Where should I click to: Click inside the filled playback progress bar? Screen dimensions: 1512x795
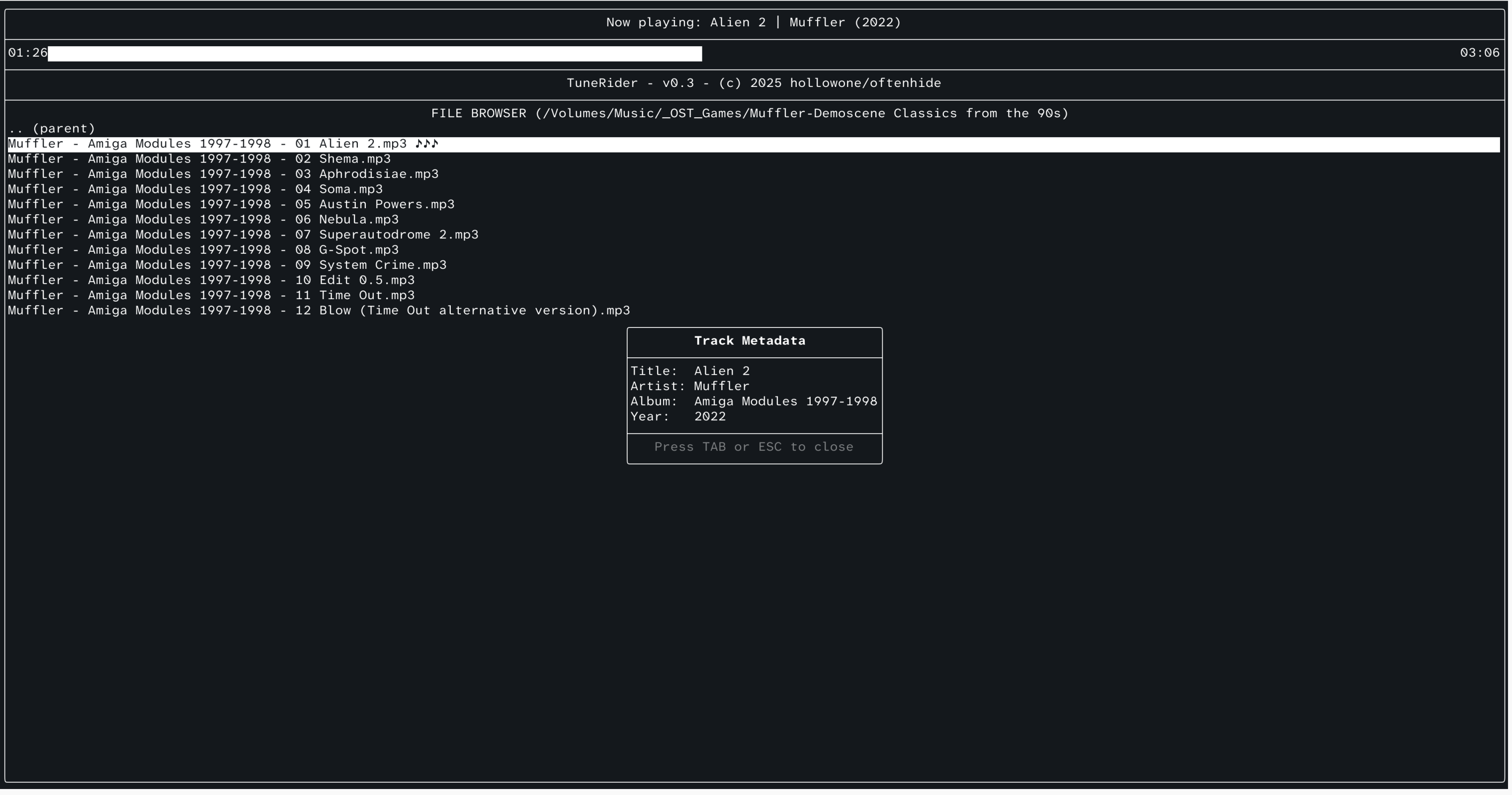click(374, 54)
